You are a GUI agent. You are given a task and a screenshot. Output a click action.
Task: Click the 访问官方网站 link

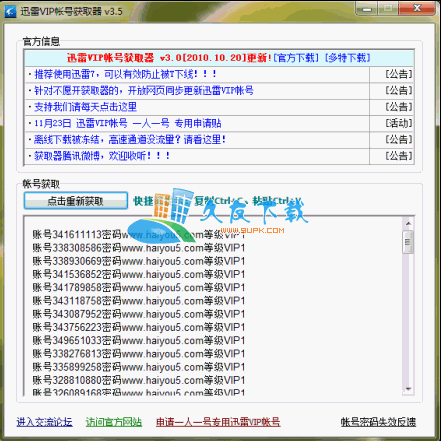pyautogui.click(x=114, y=422)
